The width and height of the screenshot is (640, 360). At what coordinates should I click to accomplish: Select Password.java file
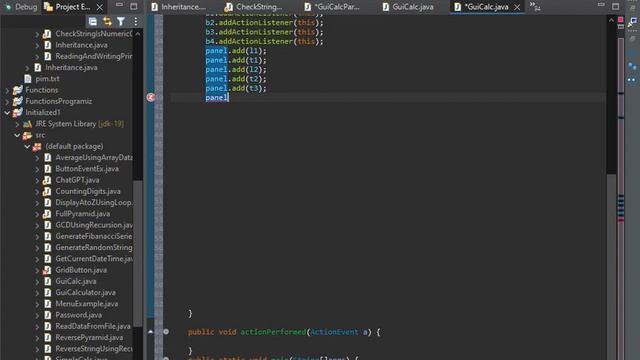[78, 315]
